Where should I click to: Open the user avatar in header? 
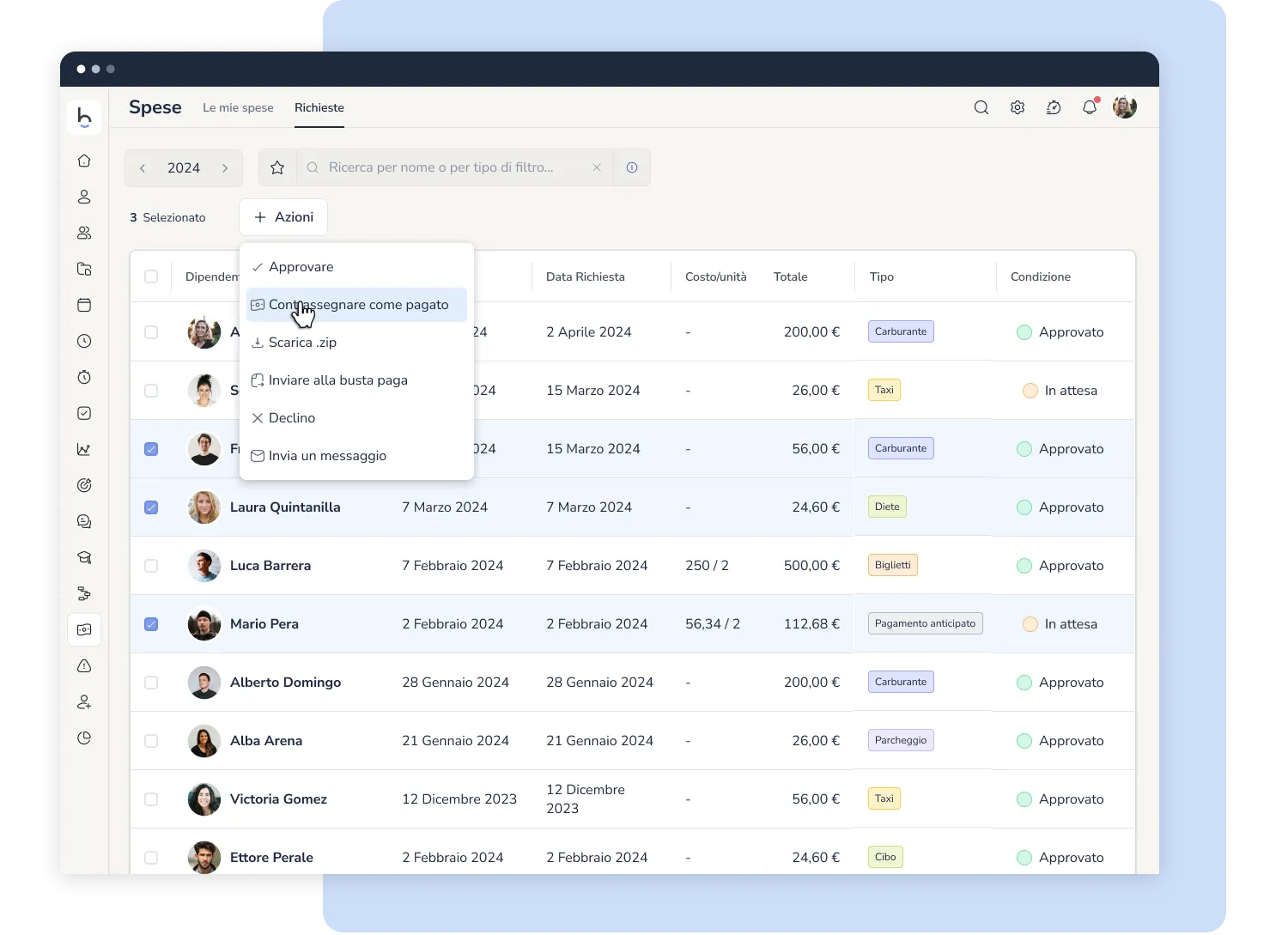click(1125, 107)
